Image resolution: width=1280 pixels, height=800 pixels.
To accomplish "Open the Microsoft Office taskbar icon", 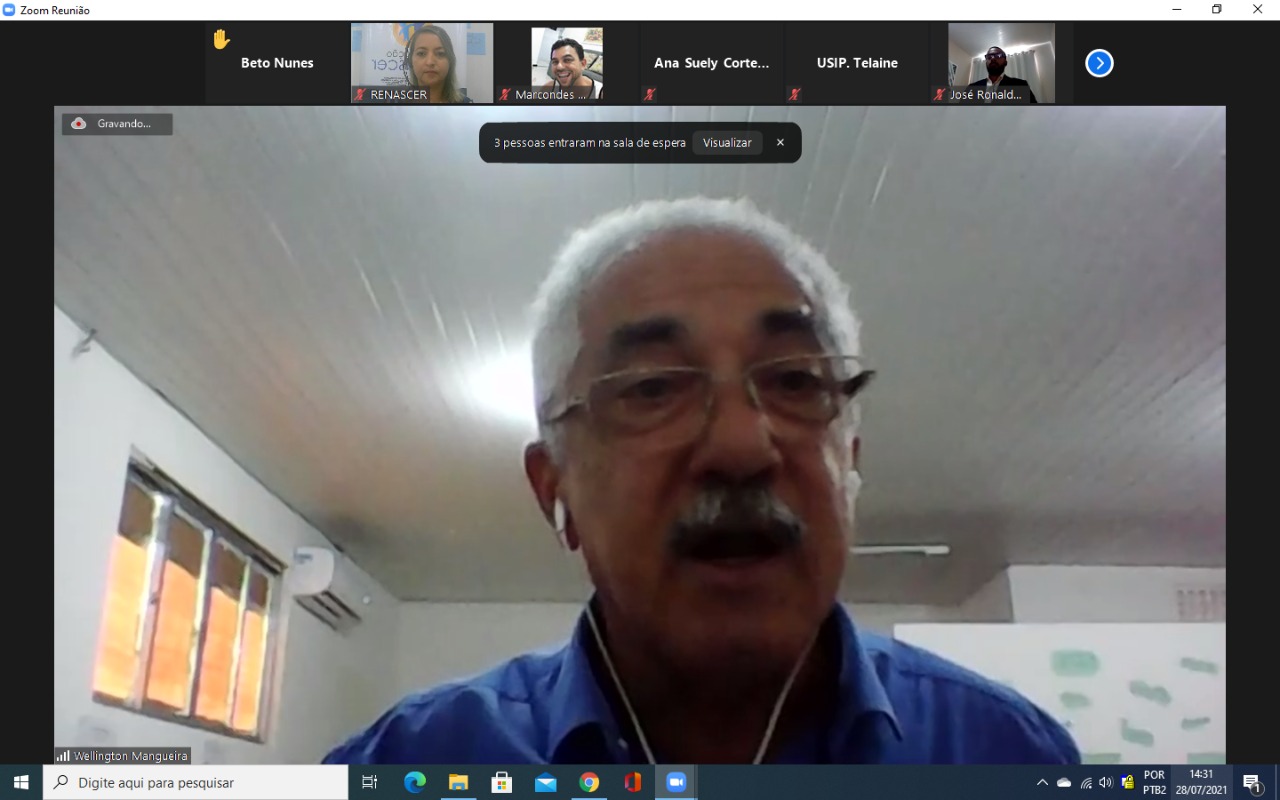I will click(x=632, y=782).
